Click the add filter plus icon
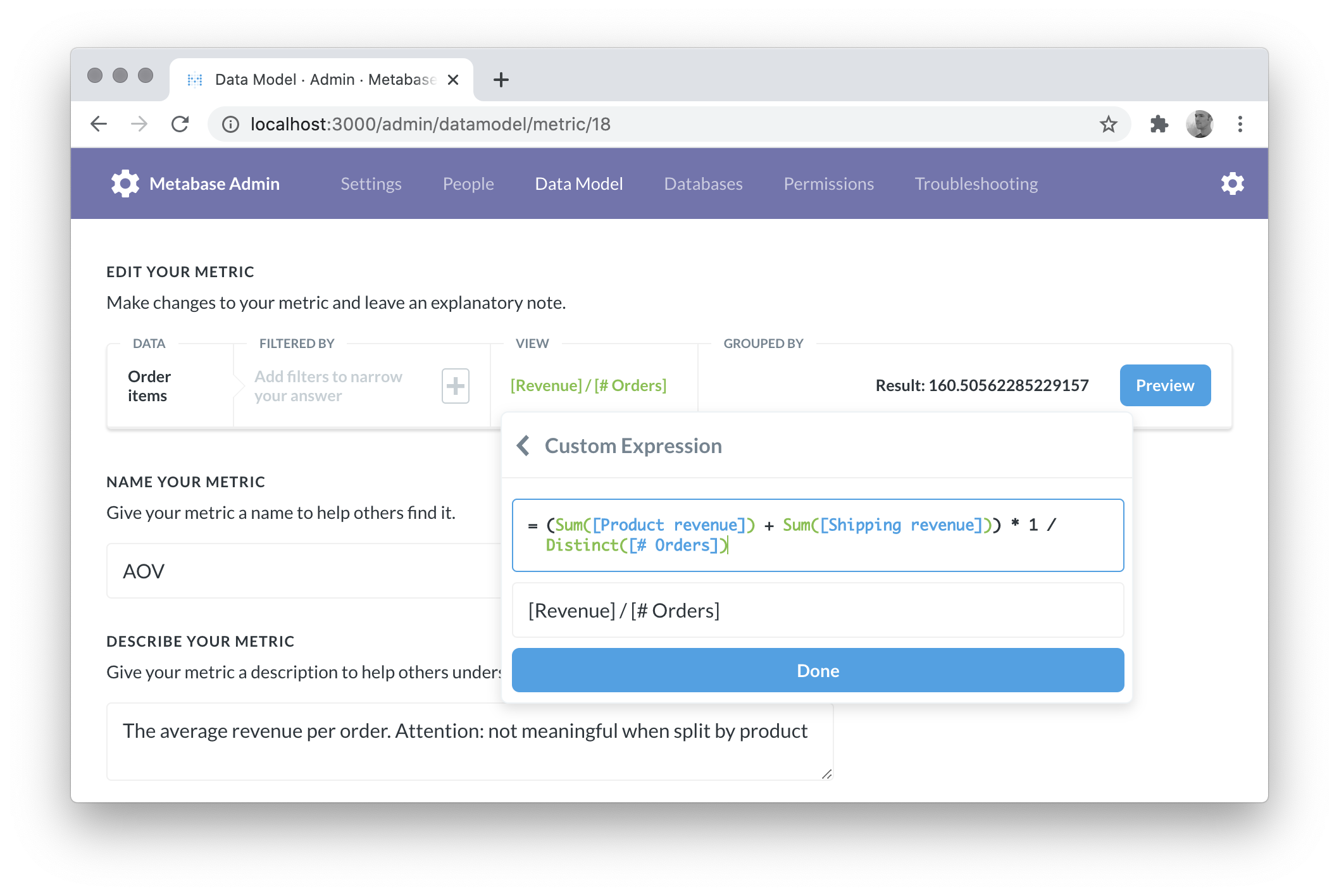This screenshot has height=896, width=1339. [x=455, y=385]
